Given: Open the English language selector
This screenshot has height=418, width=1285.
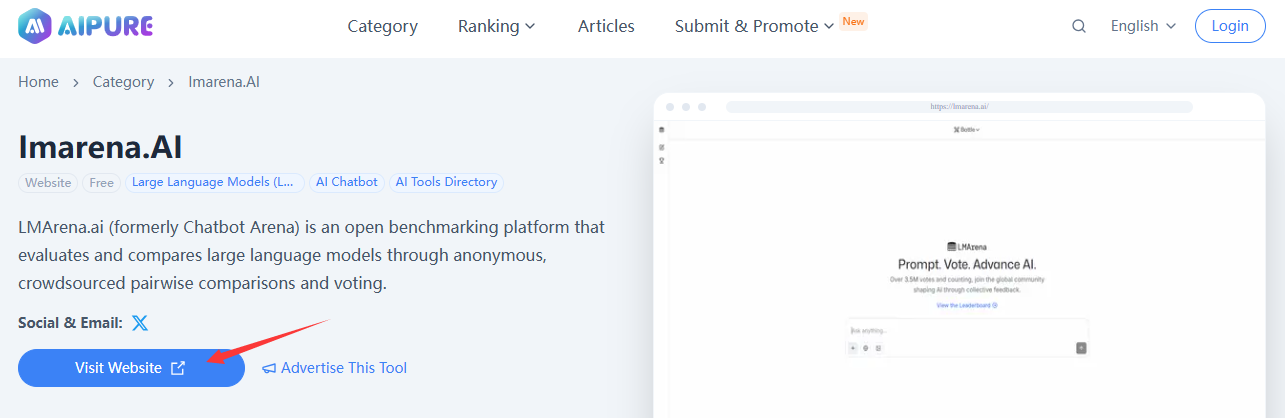Looking at the screenshot, I should coord(1143,26).
